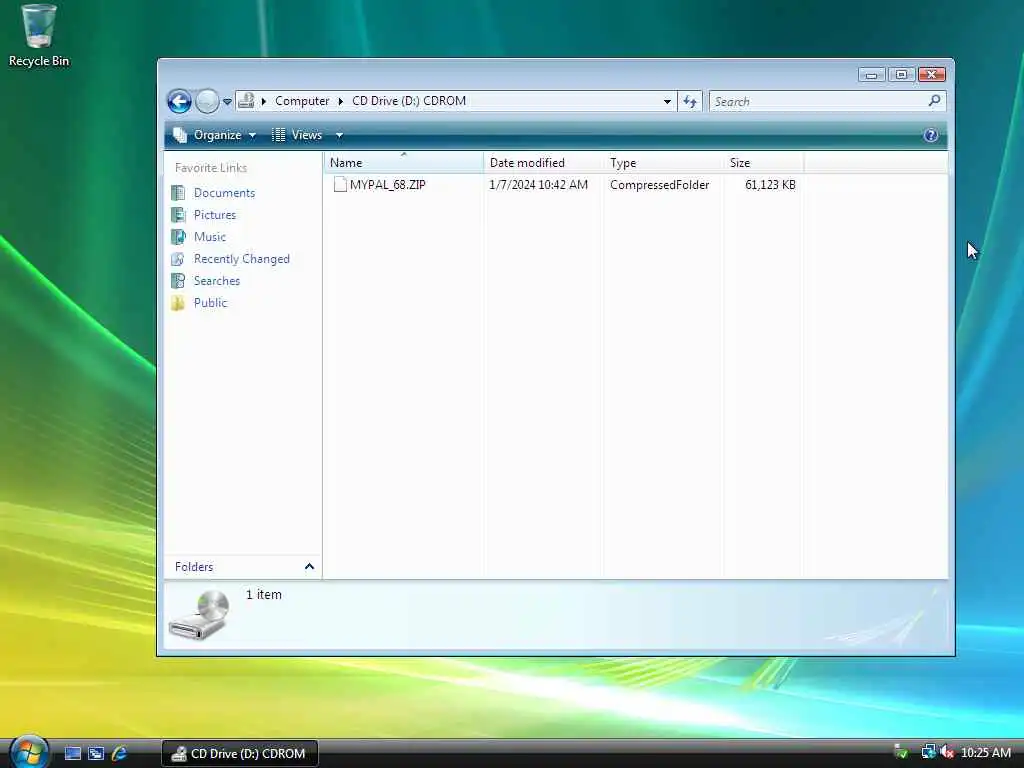Click the search magnifier icon
The image size is (1024, 768).
point(935,101)
